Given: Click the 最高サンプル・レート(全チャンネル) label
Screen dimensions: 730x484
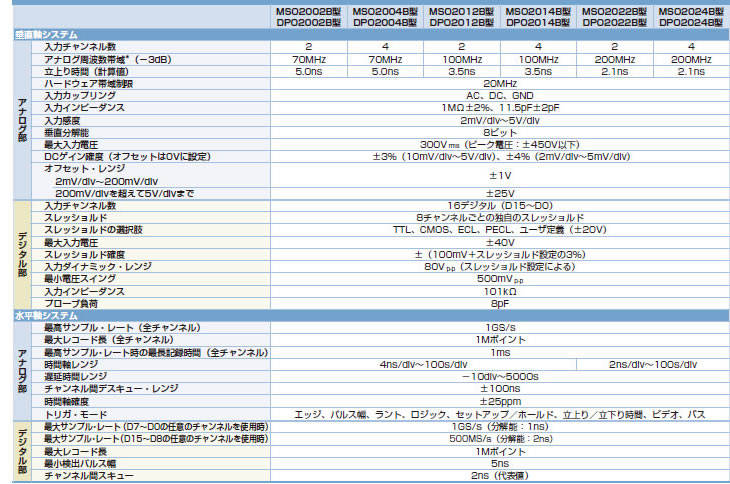Looking at the screenshot, I should click(x=122, y=328).
